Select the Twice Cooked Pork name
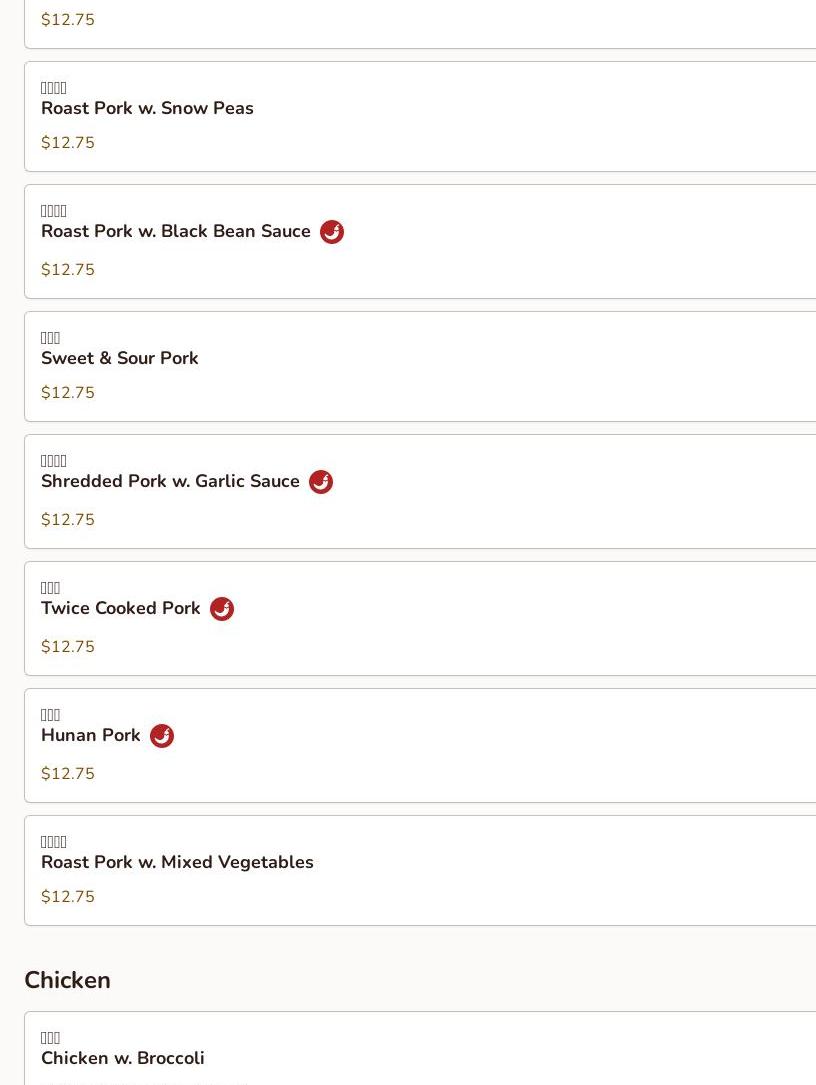816x1085 pixels. click(121, 608)
